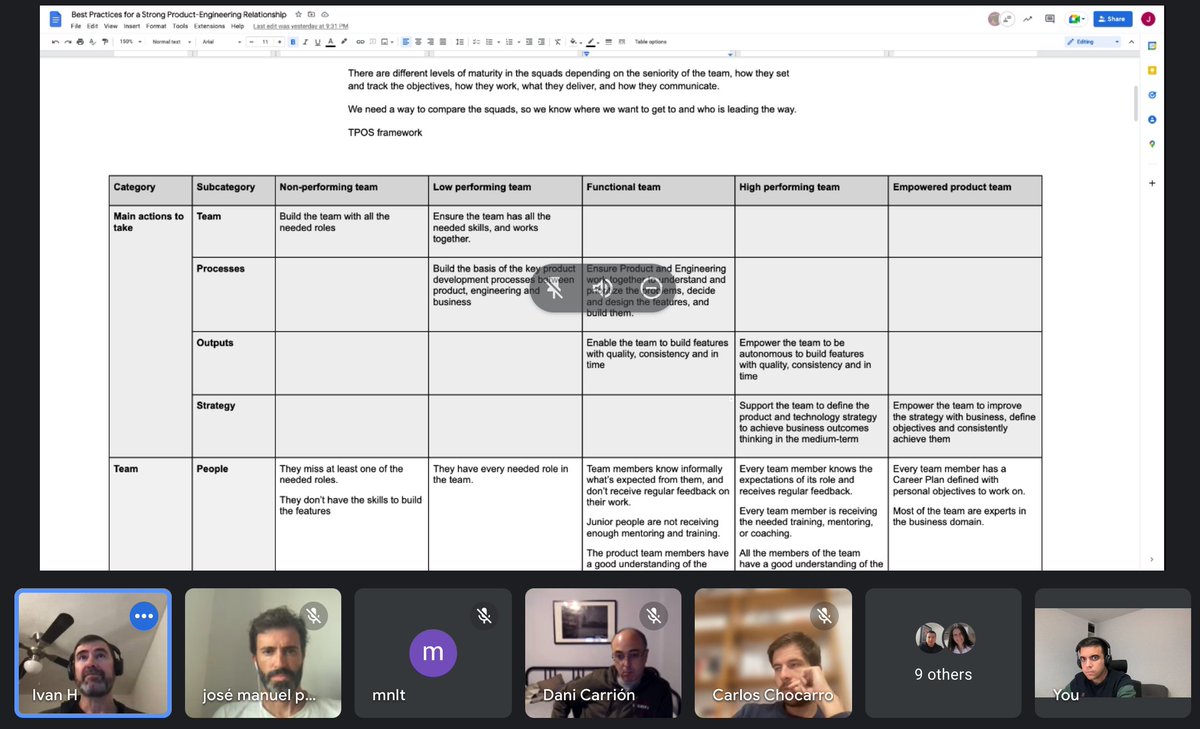Click the Line spacing icon
The width and height of the screenshot is (1200, 729).
tap(460, 42)
